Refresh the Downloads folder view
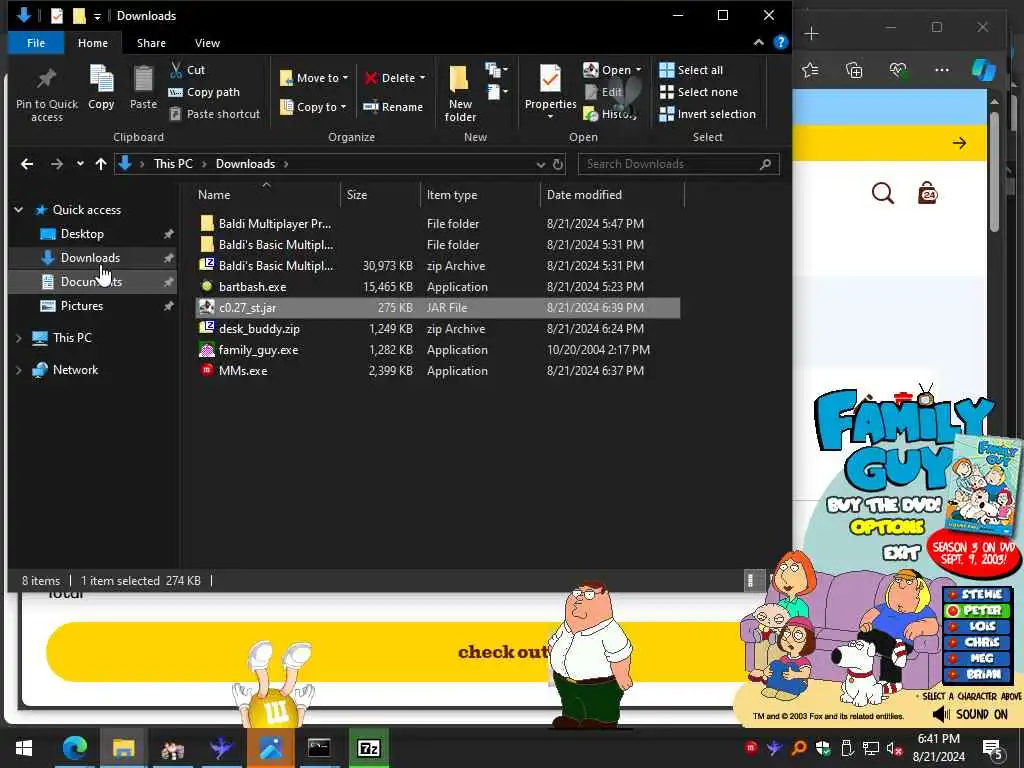This screenshot has height=768, width=1024. coord(558,165)
